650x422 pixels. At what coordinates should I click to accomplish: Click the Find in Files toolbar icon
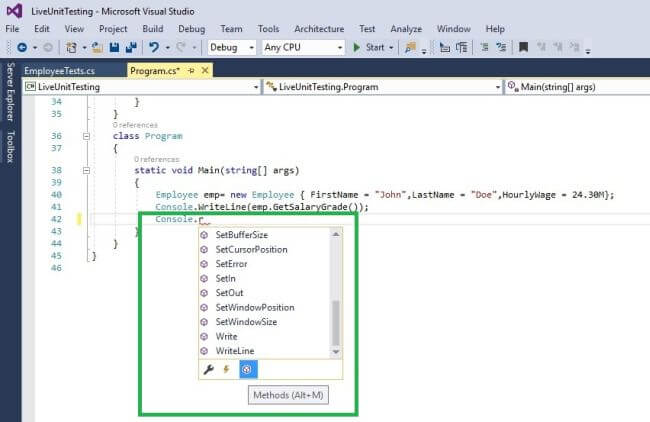point(410,48)
